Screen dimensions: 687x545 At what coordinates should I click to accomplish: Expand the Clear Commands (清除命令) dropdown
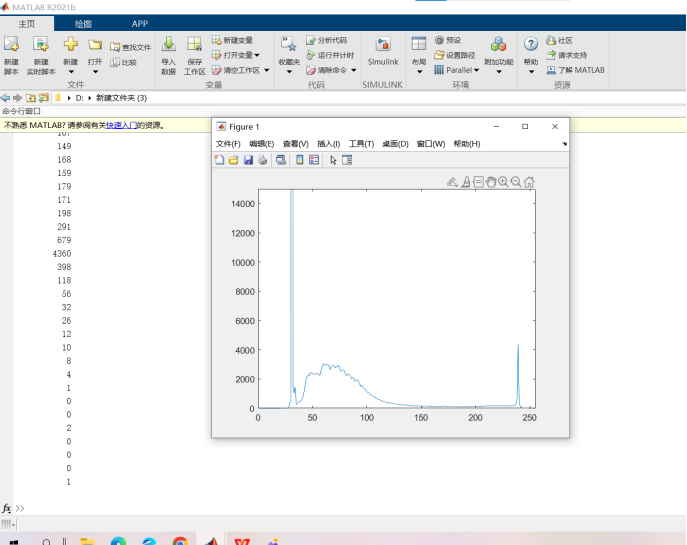coord(354,70)
